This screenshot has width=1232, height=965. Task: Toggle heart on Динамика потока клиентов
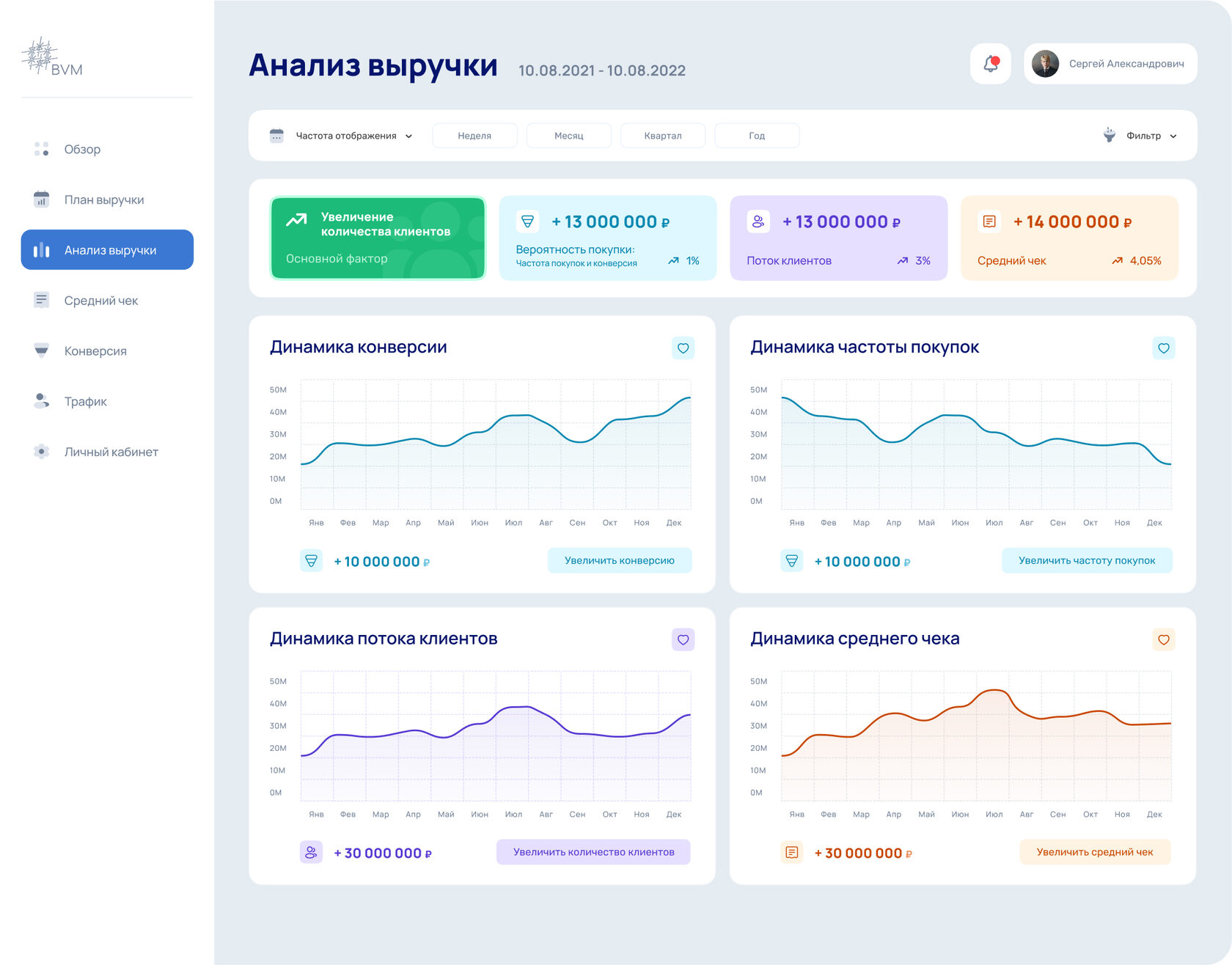[x=683, y=639]
